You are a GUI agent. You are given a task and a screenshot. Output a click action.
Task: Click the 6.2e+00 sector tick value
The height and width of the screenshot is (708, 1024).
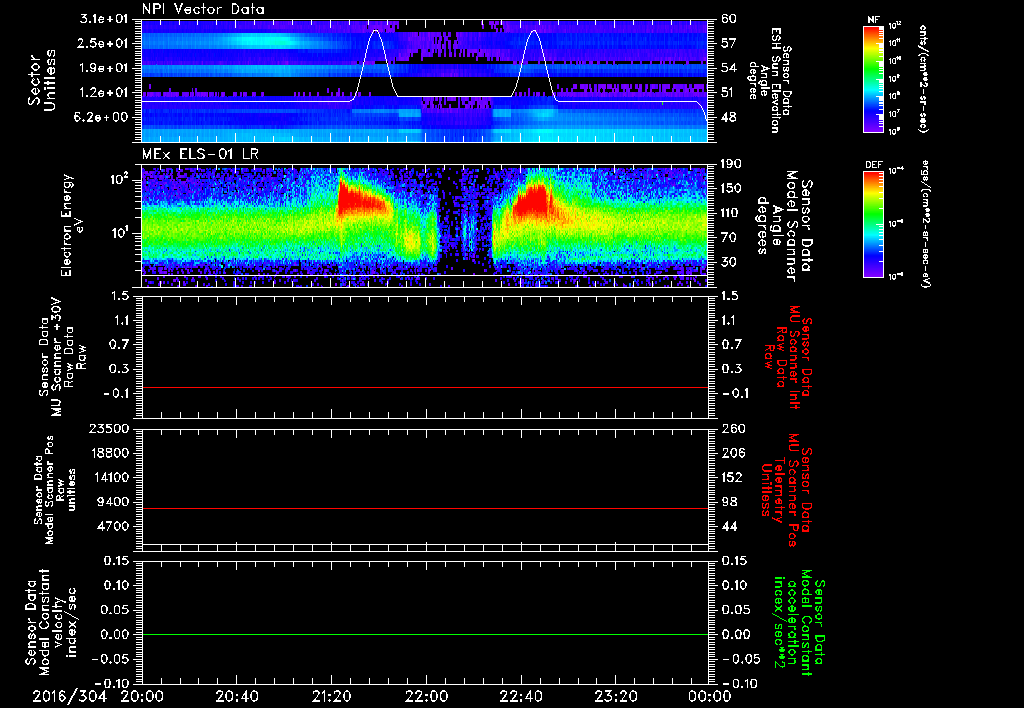point(103,117)
